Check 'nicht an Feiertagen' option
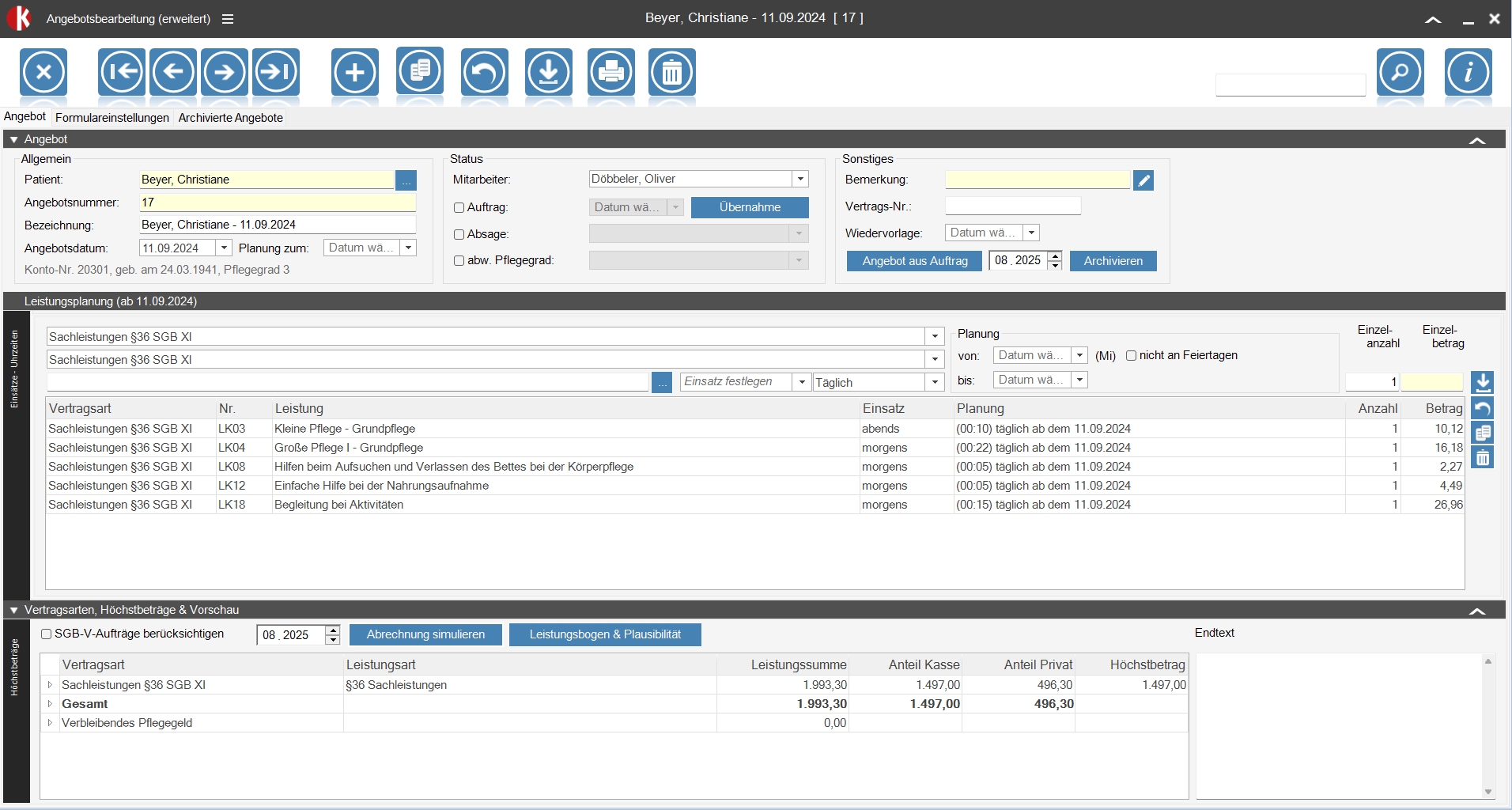 click(x=1131, y=356)
